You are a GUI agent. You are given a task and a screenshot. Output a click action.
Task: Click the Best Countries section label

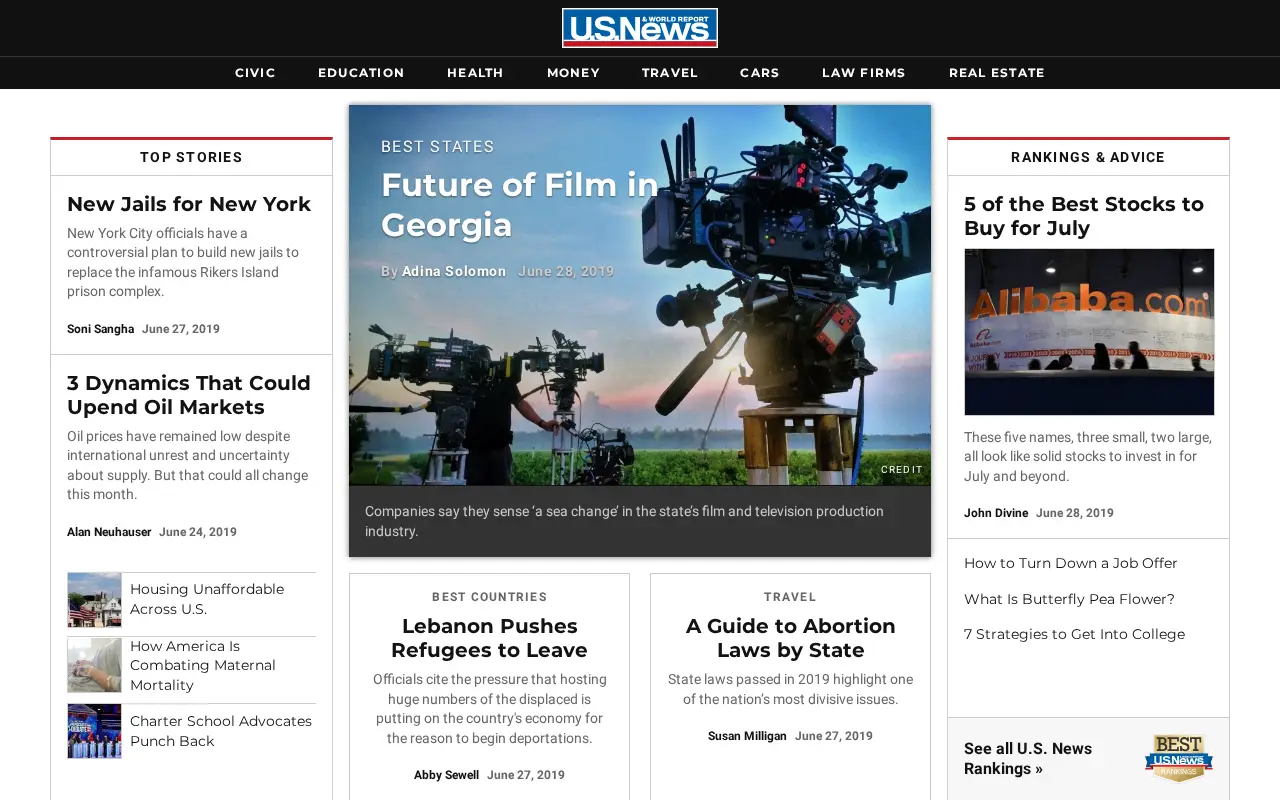click(490, 597)
